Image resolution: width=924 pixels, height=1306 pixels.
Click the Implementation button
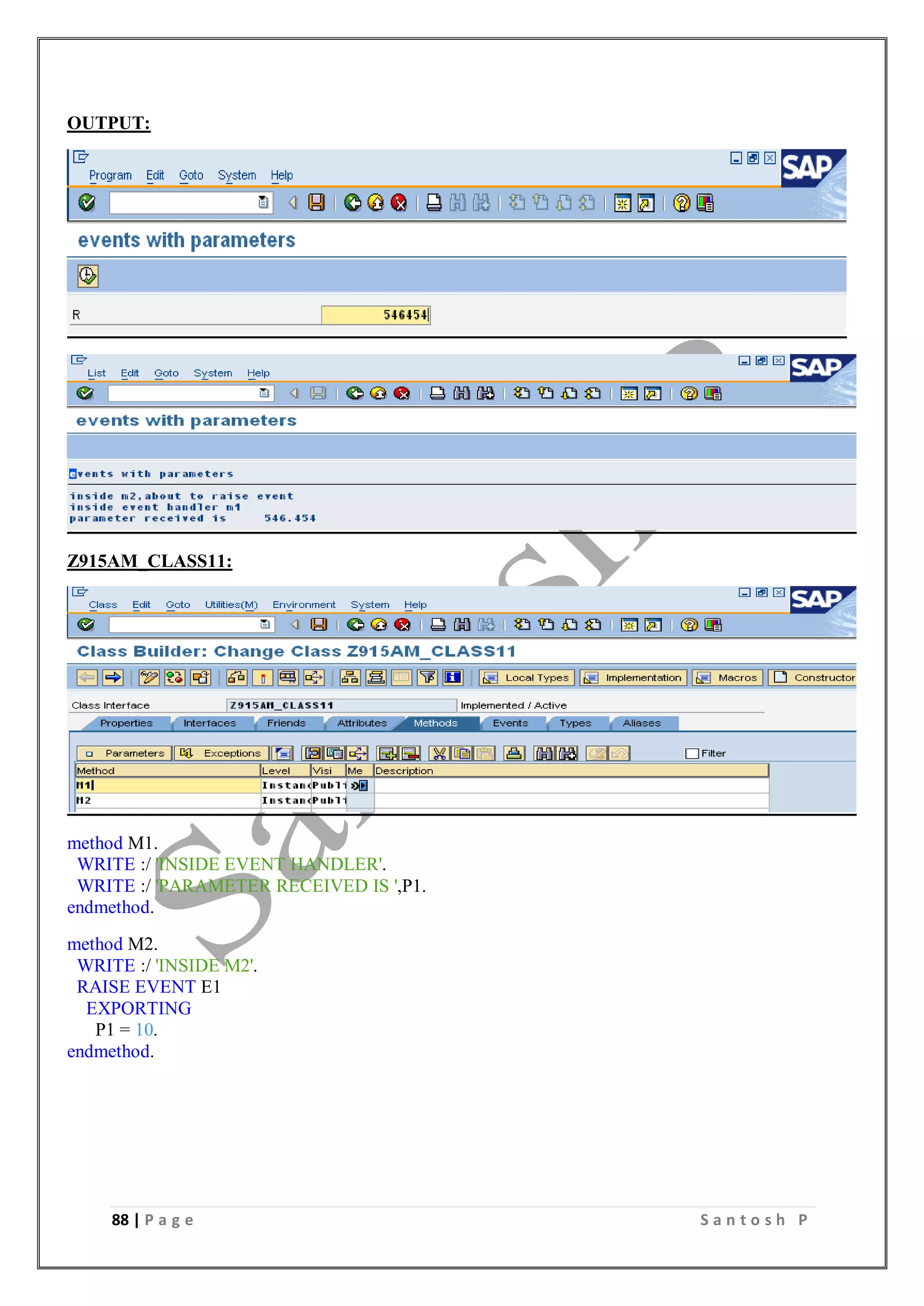pos(633,678)
